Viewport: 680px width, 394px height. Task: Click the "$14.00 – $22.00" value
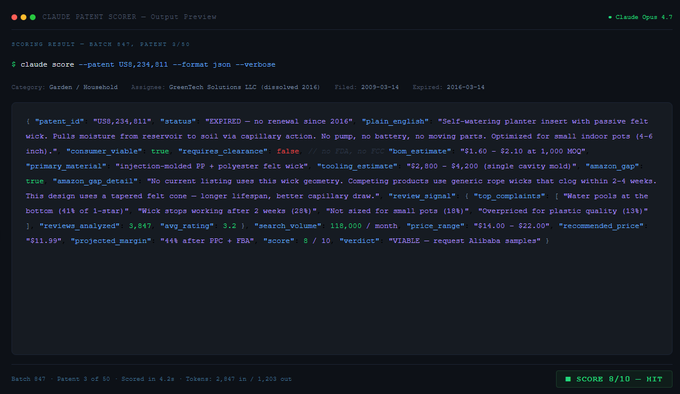pos(511,226)
